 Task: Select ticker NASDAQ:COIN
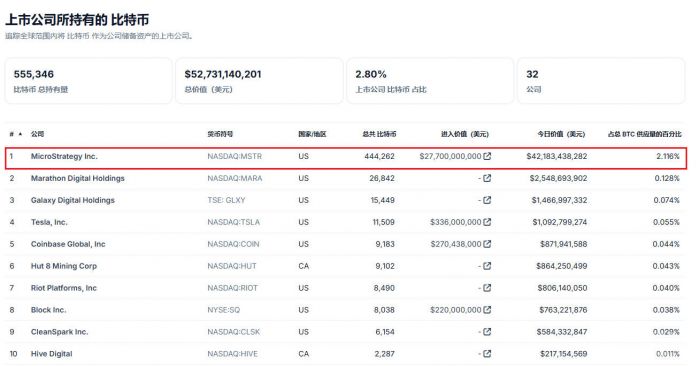(x=233, y=244)
